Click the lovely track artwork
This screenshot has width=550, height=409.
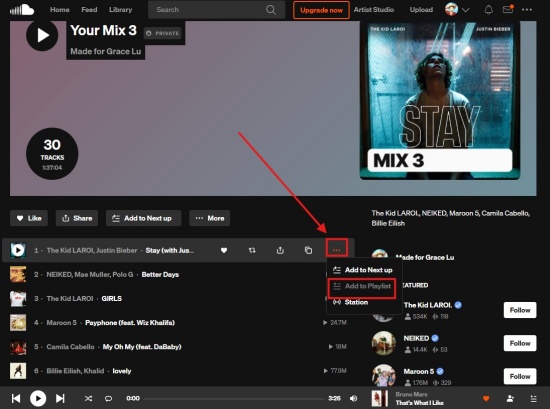18,371
